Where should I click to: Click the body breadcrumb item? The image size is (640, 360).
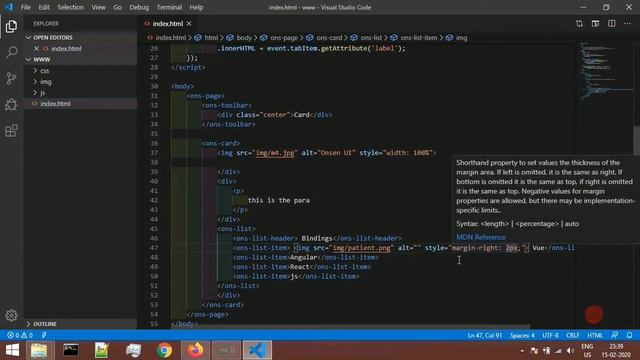click(x=244, y=38)
